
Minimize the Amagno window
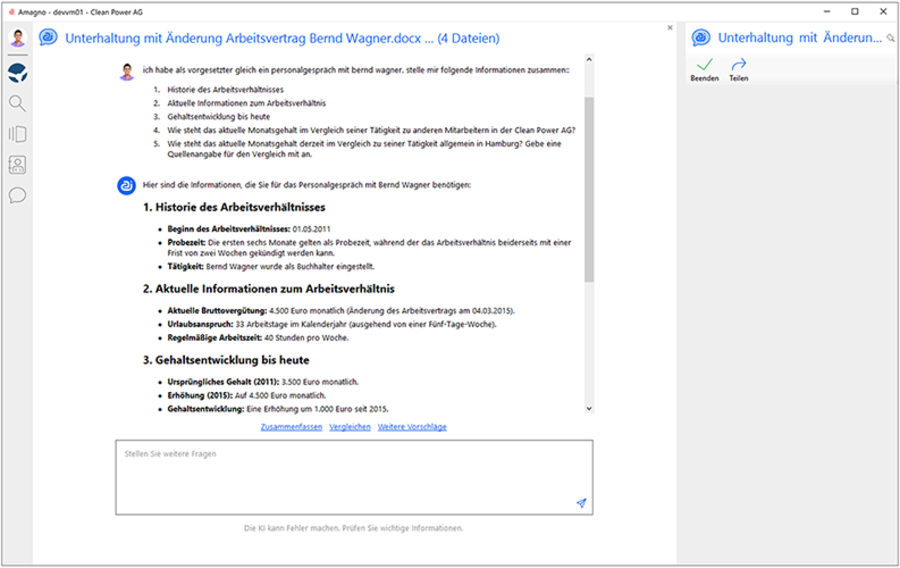pyautogui.click(x=827, y=11)
